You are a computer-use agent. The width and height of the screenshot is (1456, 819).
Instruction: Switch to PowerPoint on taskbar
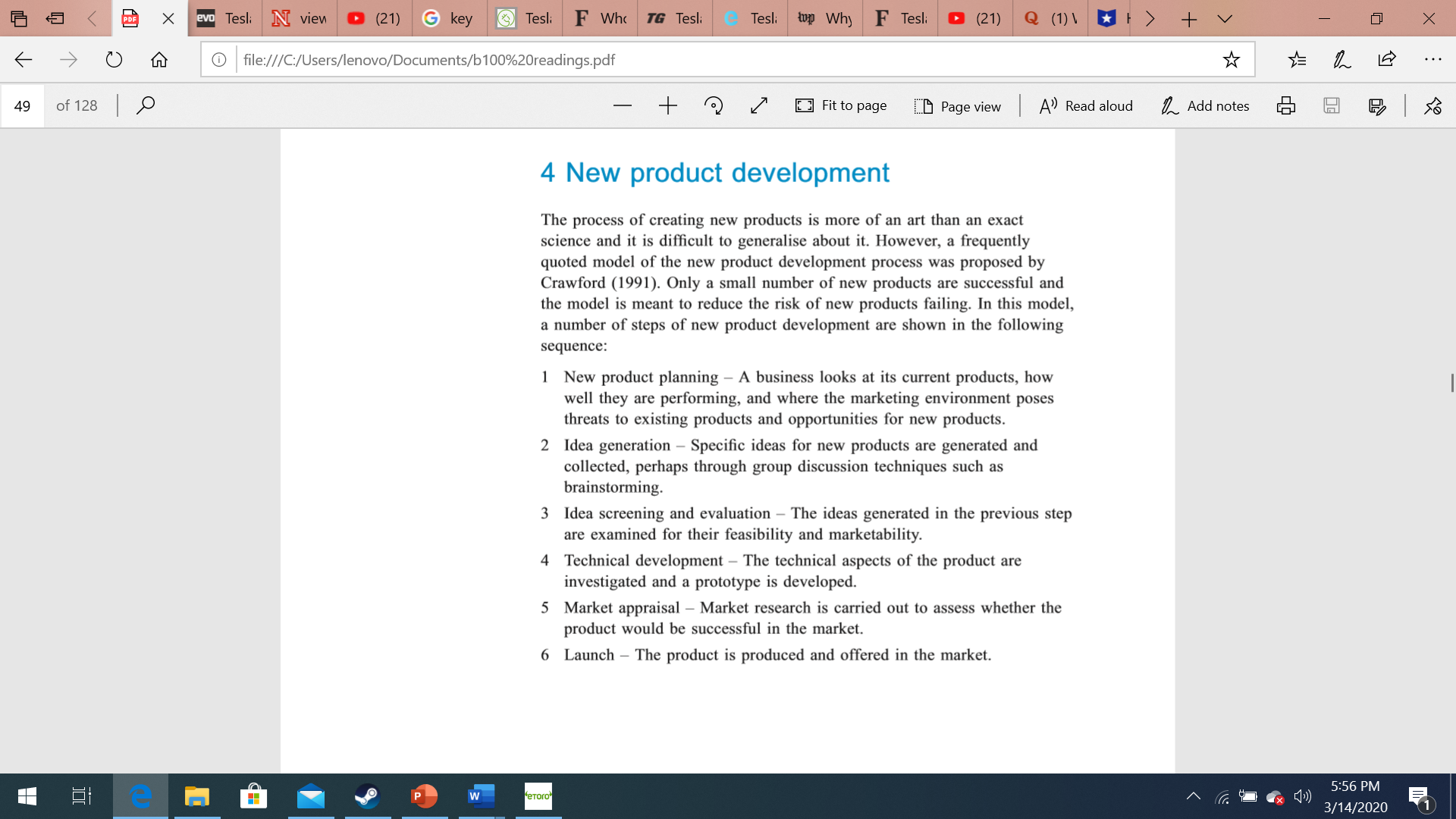point(425,796)
